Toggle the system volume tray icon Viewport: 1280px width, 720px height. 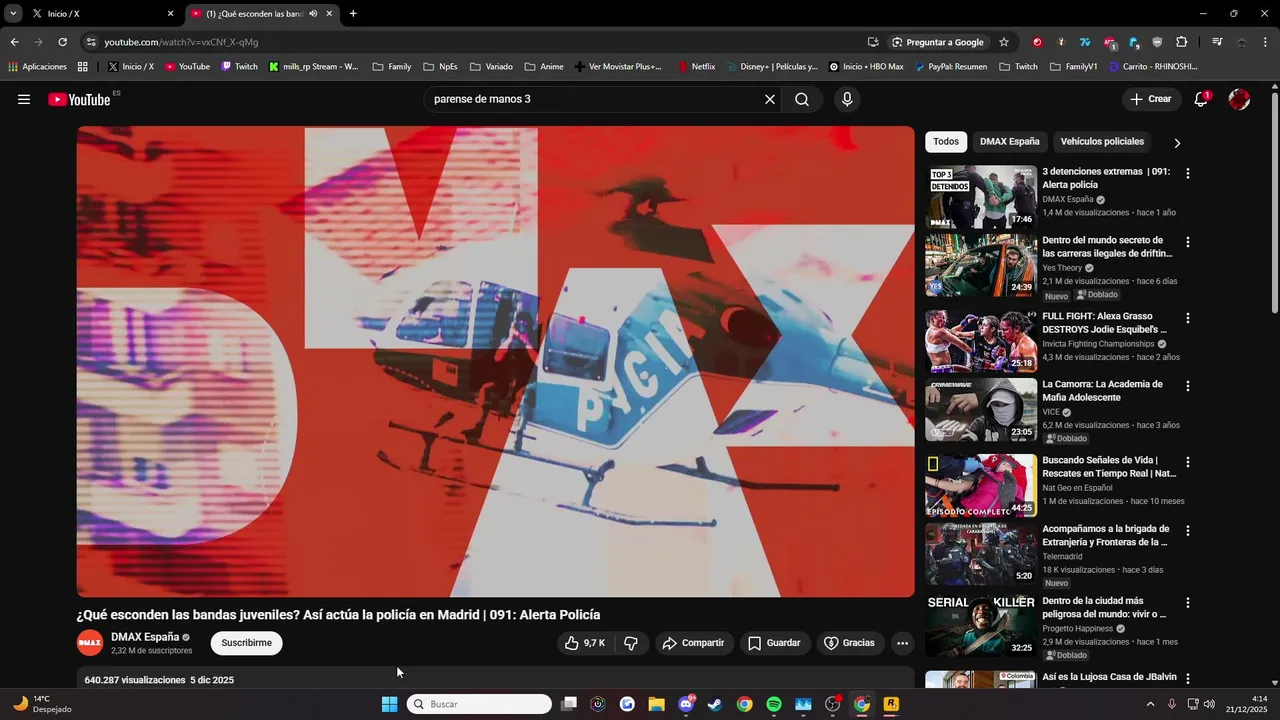[x=1209, y=704]
